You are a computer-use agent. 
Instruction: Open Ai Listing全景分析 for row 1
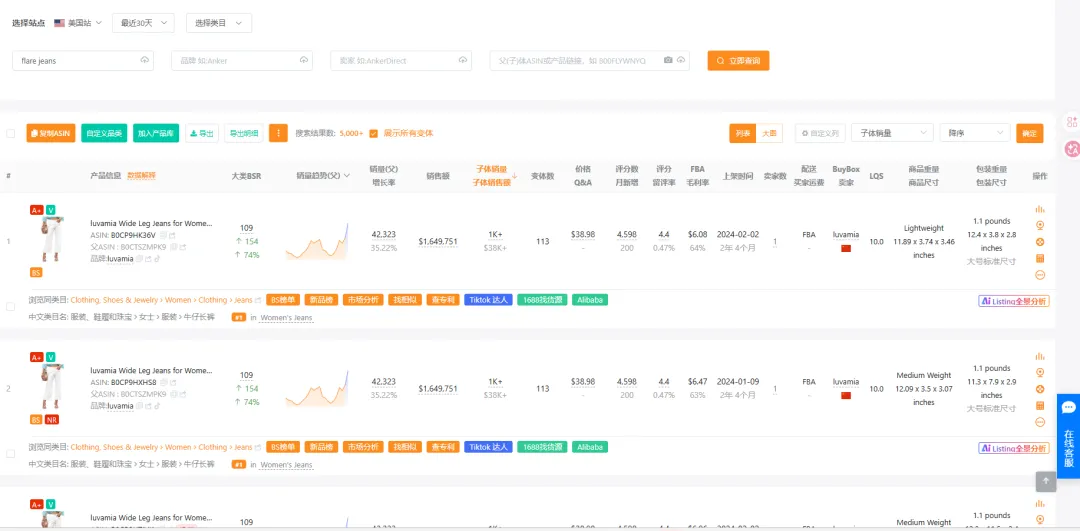pos(1014,301)
